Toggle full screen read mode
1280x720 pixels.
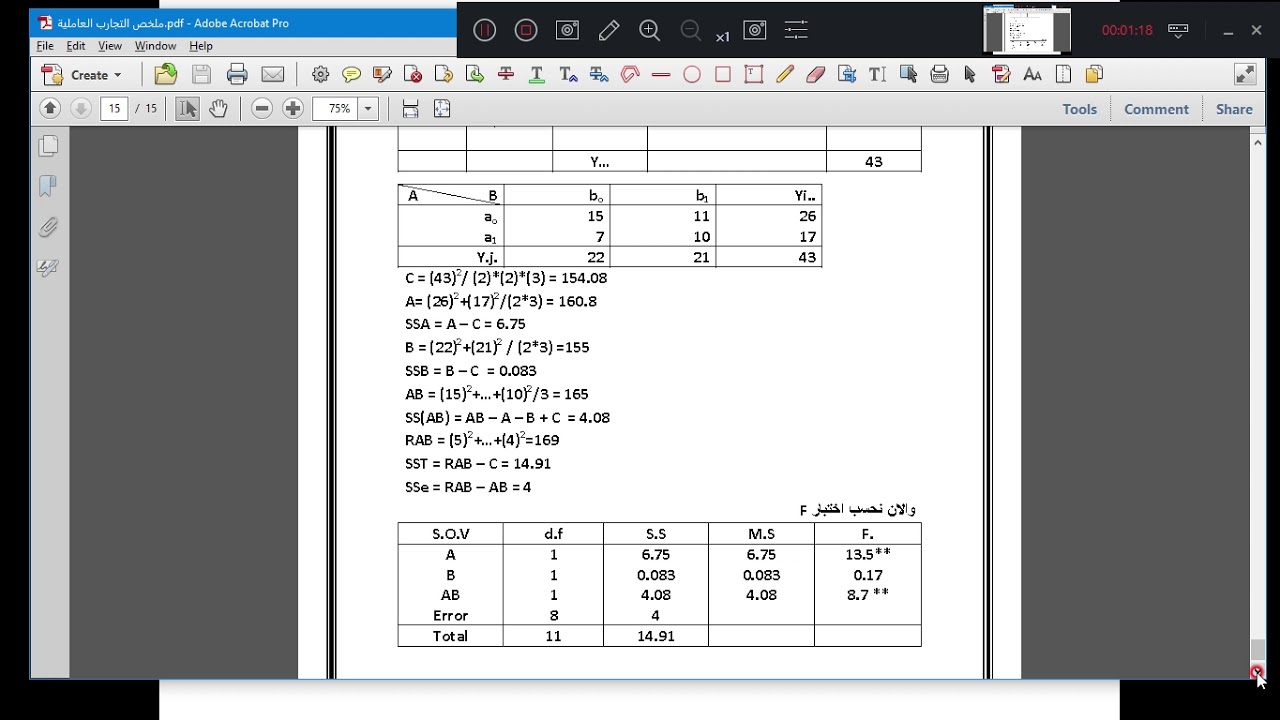1245,74
